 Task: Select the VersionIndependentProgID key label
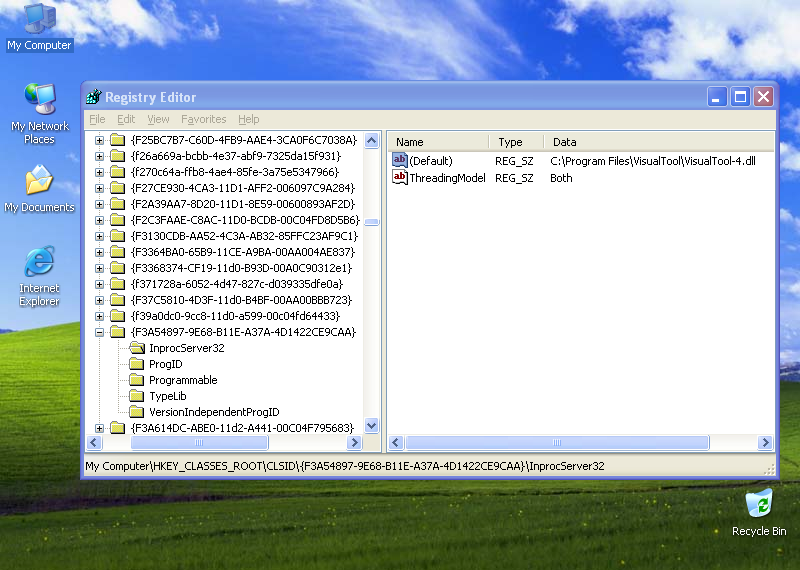(214, 412)
